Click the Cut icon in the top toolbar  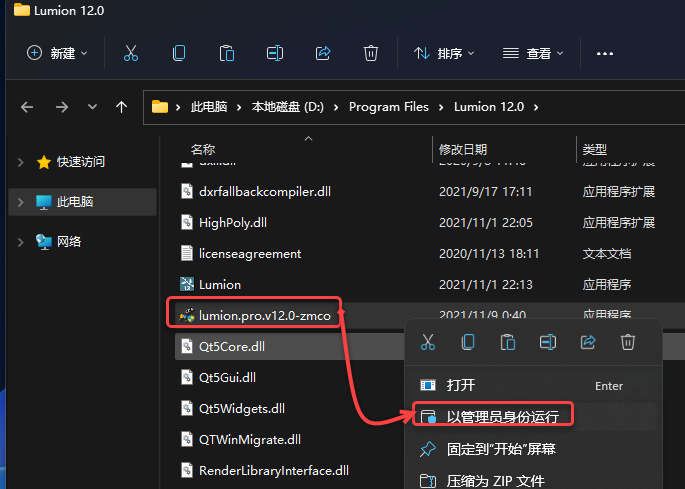(x=131, y=53)
